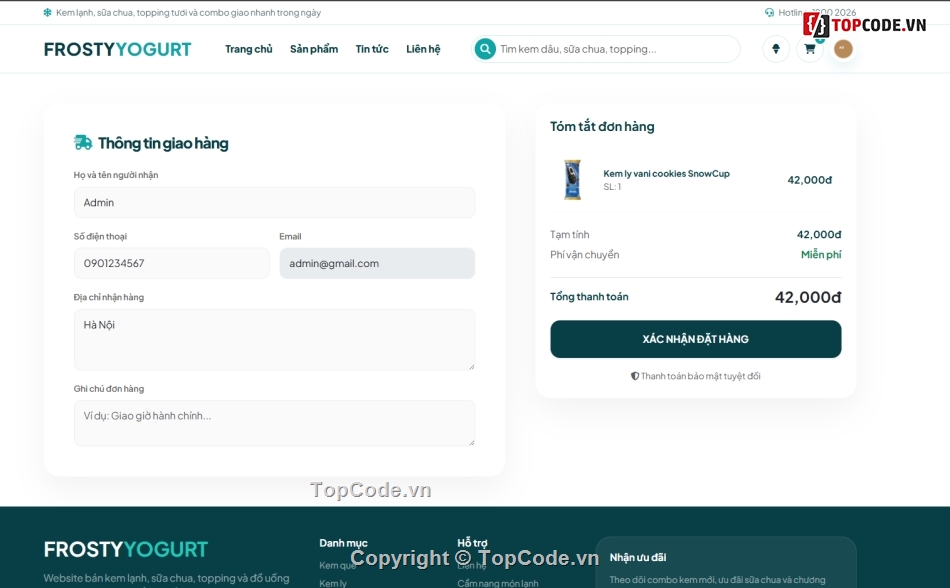Image resolution: width=950 pixels, height=588 pixels.
Task: Open the brown user avatar menu
Action: point(843,49)
